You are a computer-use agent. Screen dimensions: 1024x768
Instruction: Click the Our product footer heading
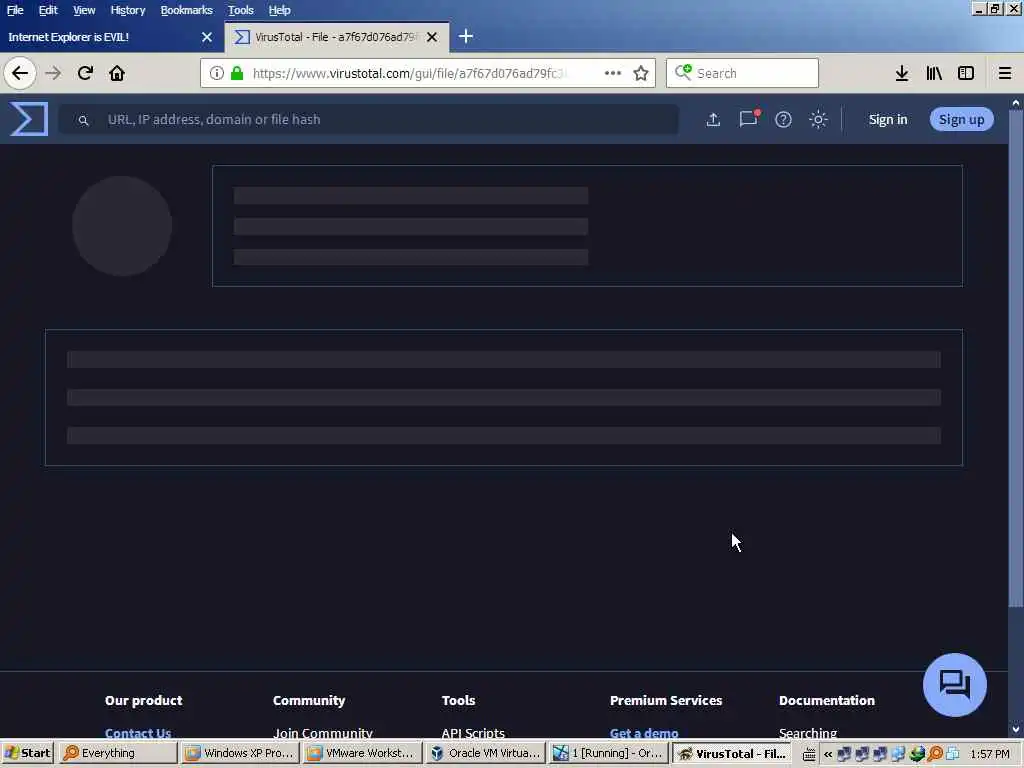tap(144, 700)
